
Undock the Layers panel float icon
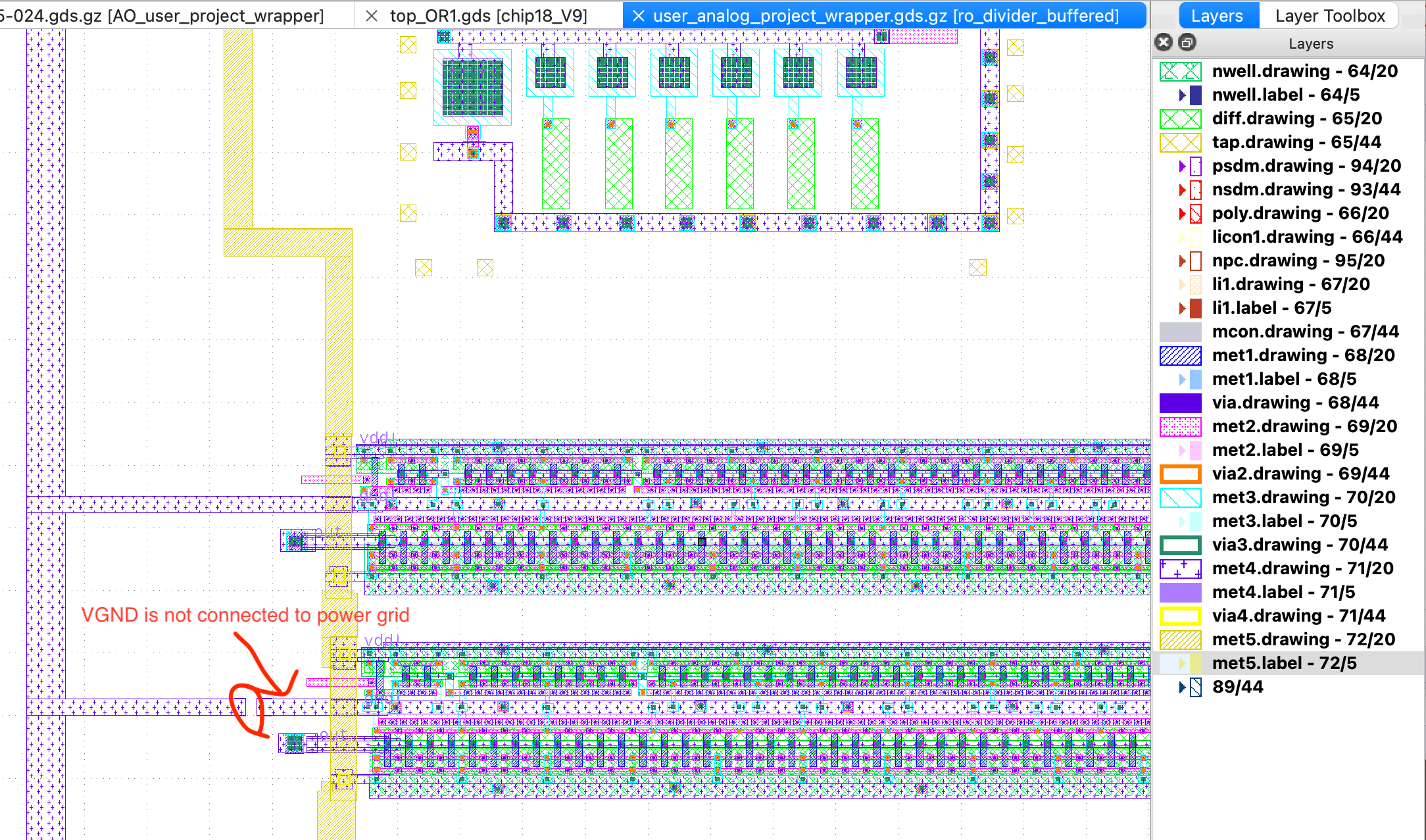click(1187, 43)
